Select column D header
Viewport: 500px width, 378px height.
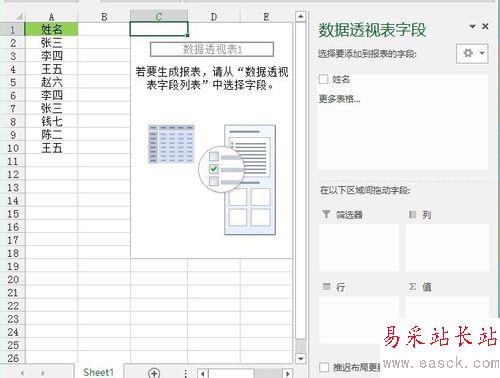214,17
